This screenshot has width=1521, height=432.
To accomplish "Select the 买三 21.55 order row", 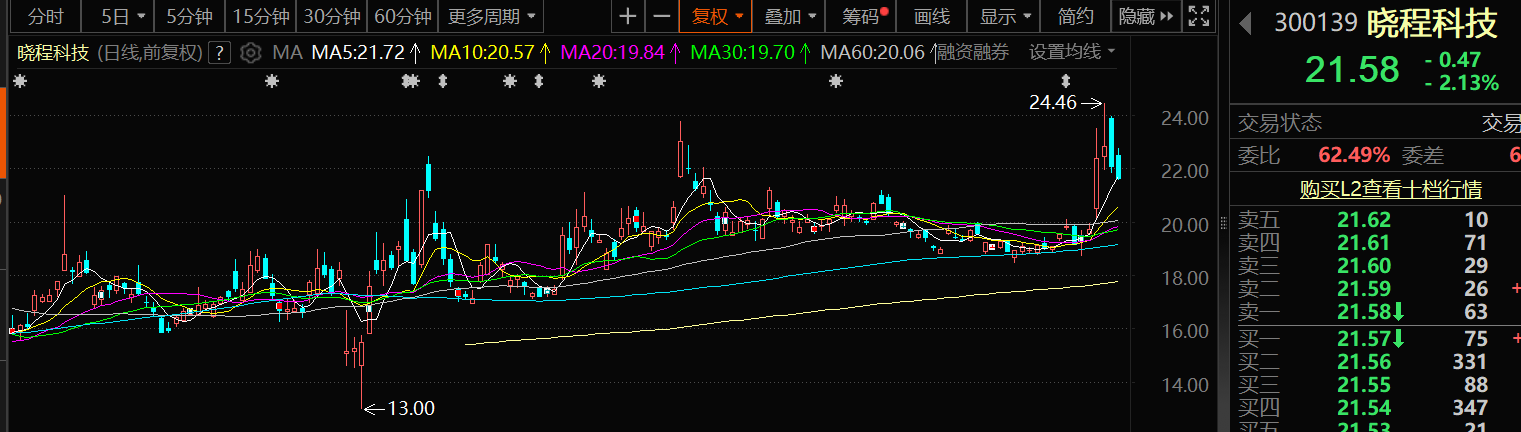I will pos(1378,385).
